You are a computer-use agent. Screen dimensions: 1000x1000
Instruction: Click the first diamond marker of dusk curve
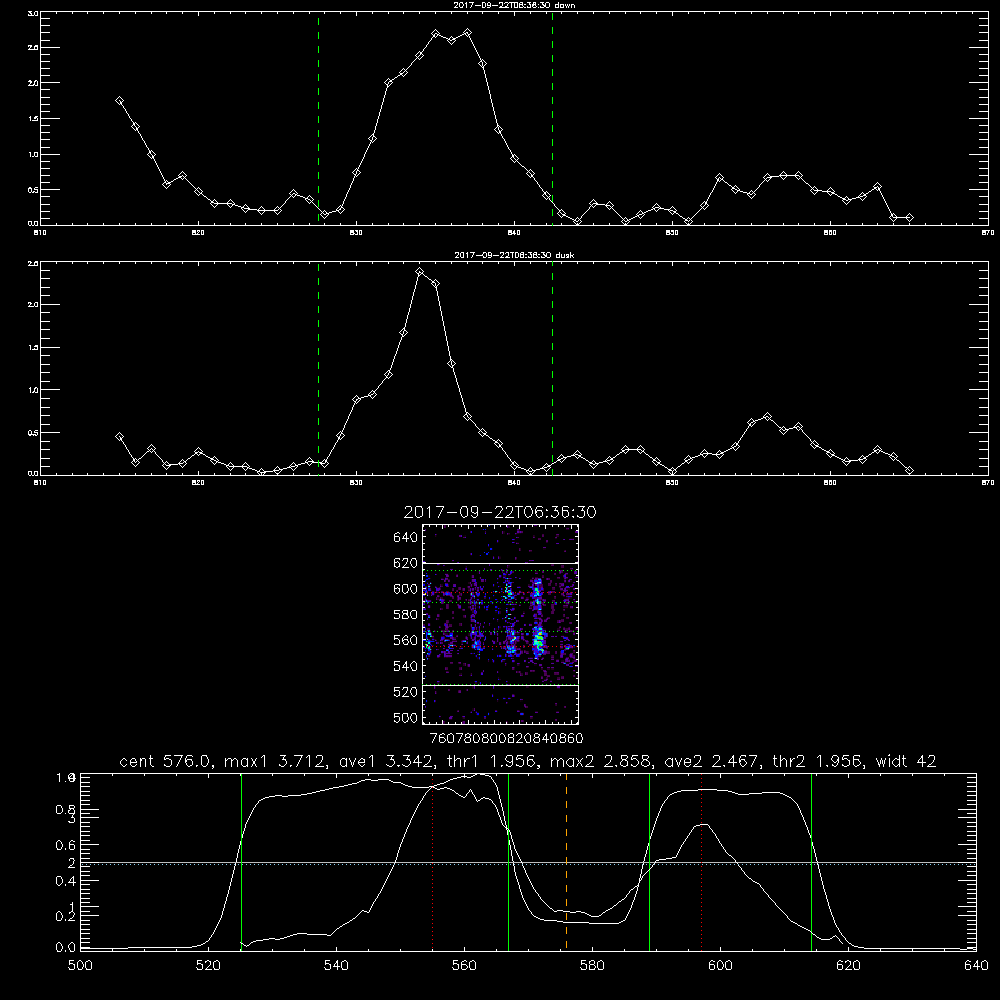coord(119,436)
